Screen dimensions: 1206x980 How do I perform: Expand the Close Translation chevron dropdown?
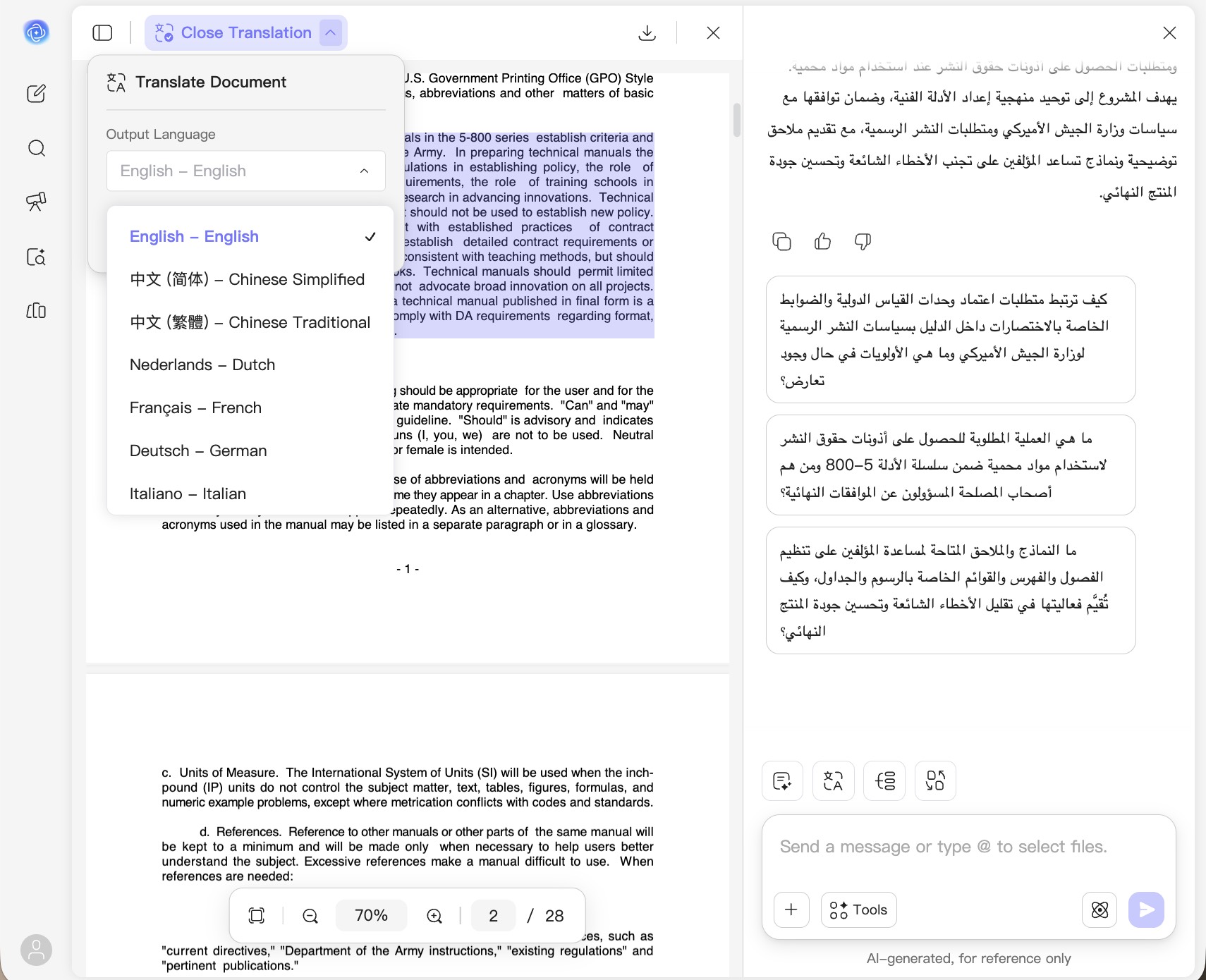coord(330,32)
